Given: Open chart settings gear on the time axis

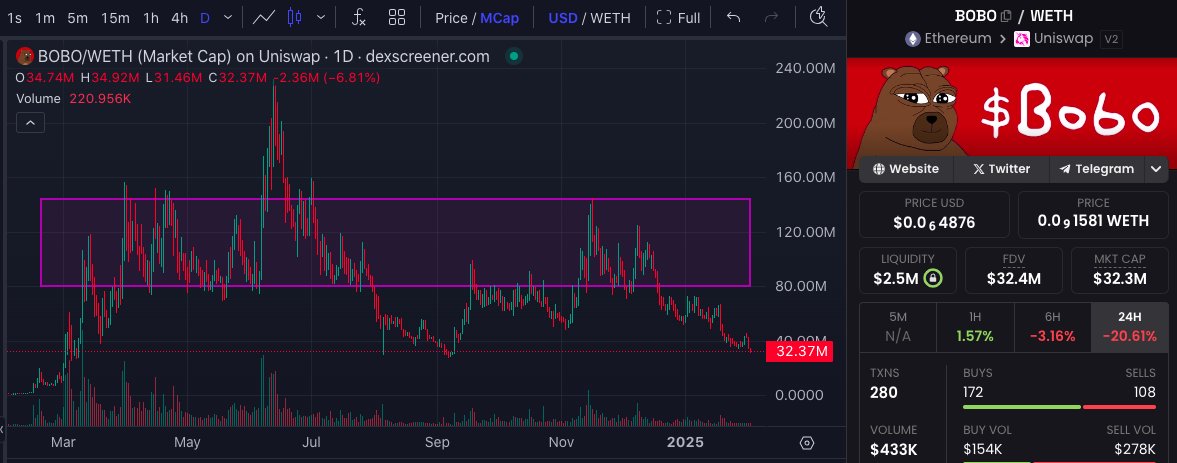Looking at the screenshot, I should point(807,443).
